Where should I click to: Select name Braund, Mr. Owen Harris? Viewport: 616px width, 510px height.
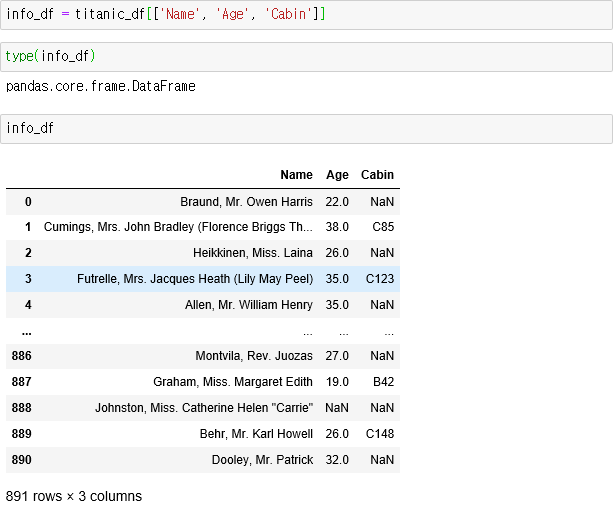pyautogui.click(x=246, y=202)
